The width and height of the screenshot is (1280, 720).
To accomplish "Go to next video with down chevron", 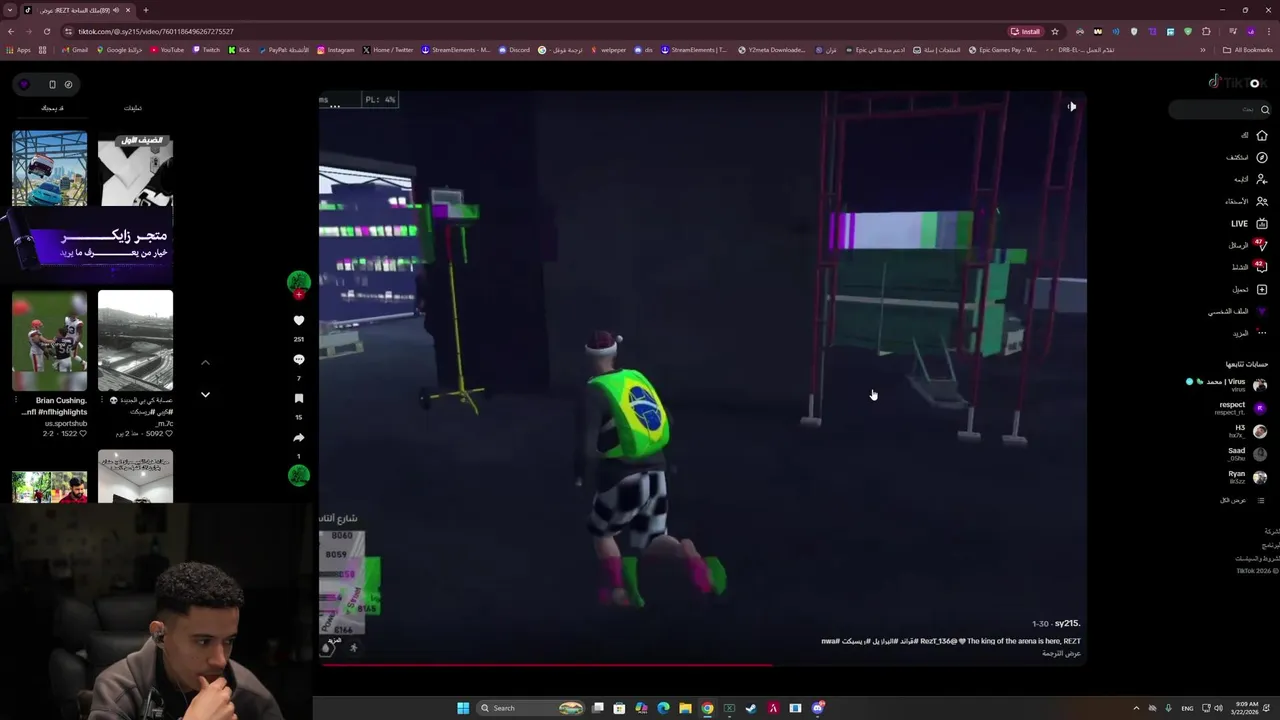I will [x=205, y=395].
